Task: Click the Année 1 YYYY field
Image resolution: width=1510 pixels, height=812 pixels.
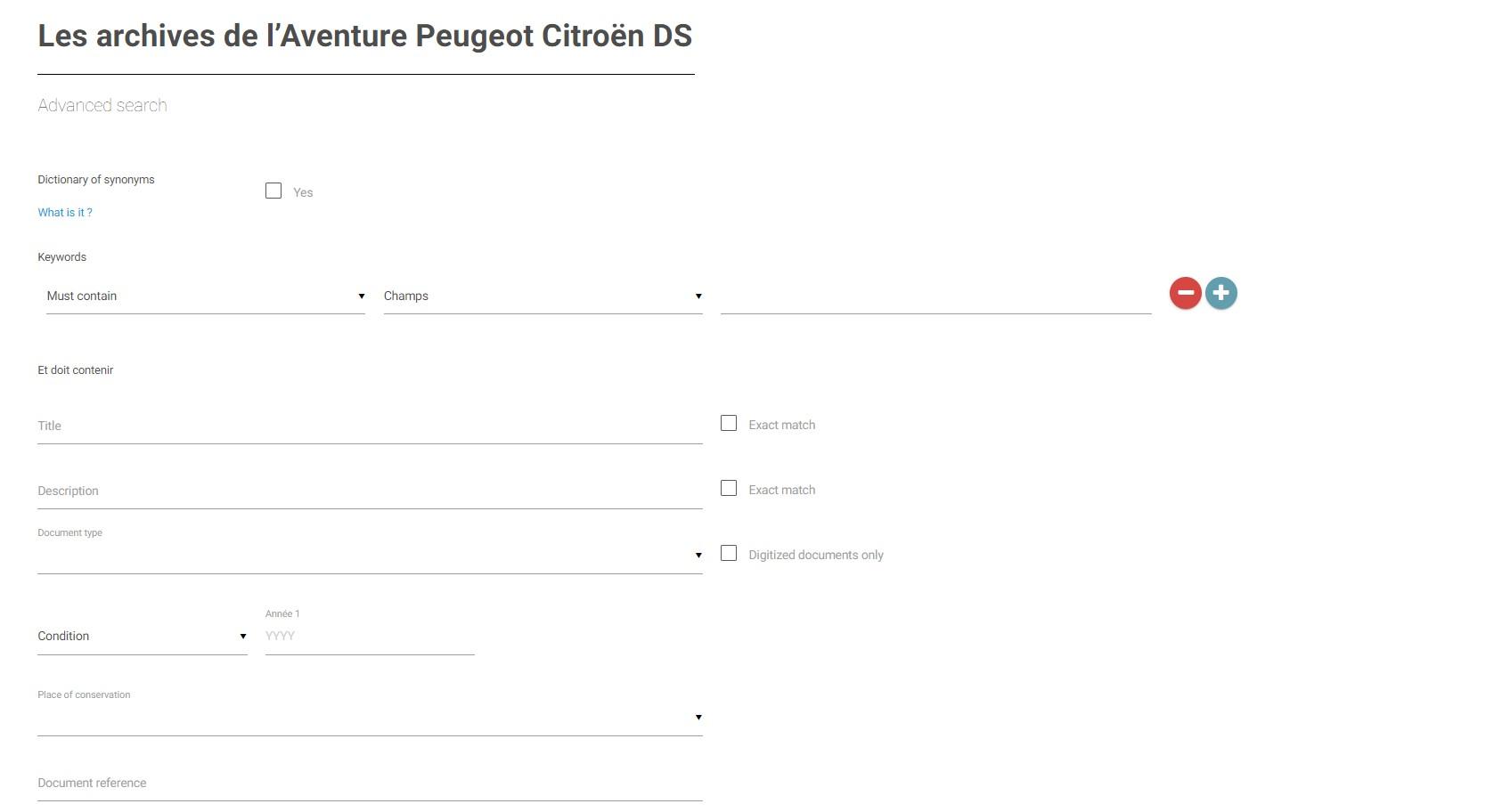Action: click(369, 637)
